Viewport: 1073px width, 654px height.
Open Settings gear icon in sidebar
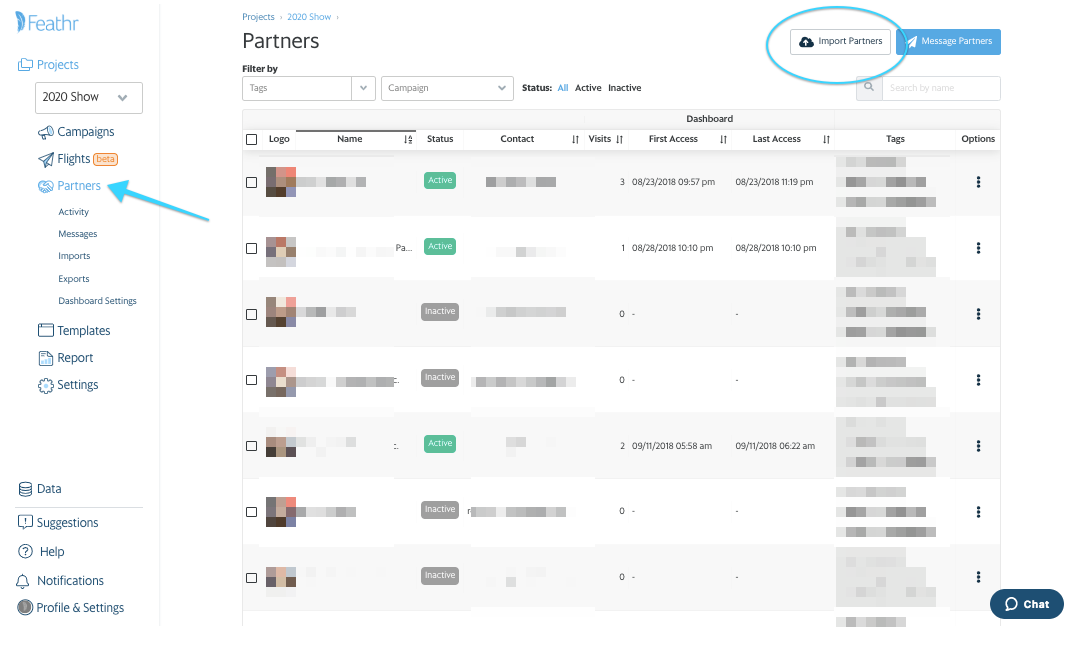tap(46, 385)
